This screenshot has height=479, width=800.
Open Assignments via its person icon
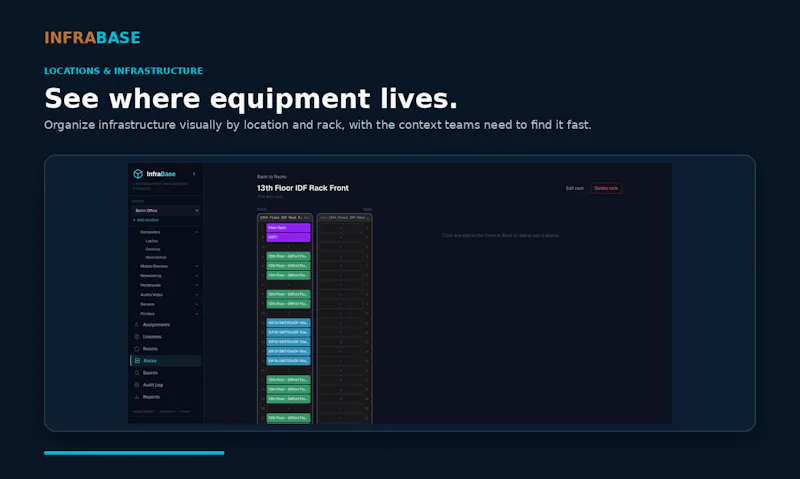point(137,324)
